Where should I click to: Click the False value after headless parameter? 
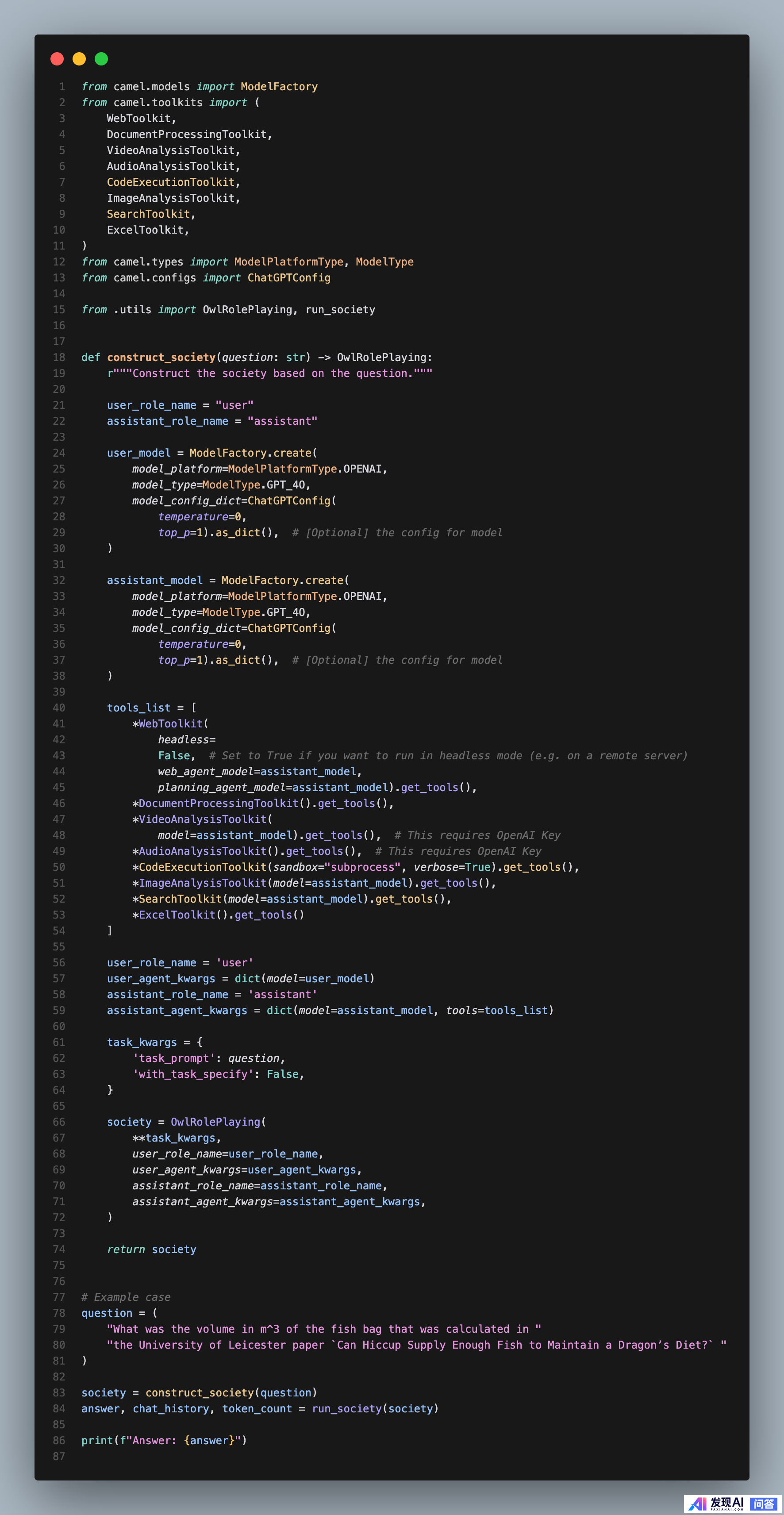(174, 755)
